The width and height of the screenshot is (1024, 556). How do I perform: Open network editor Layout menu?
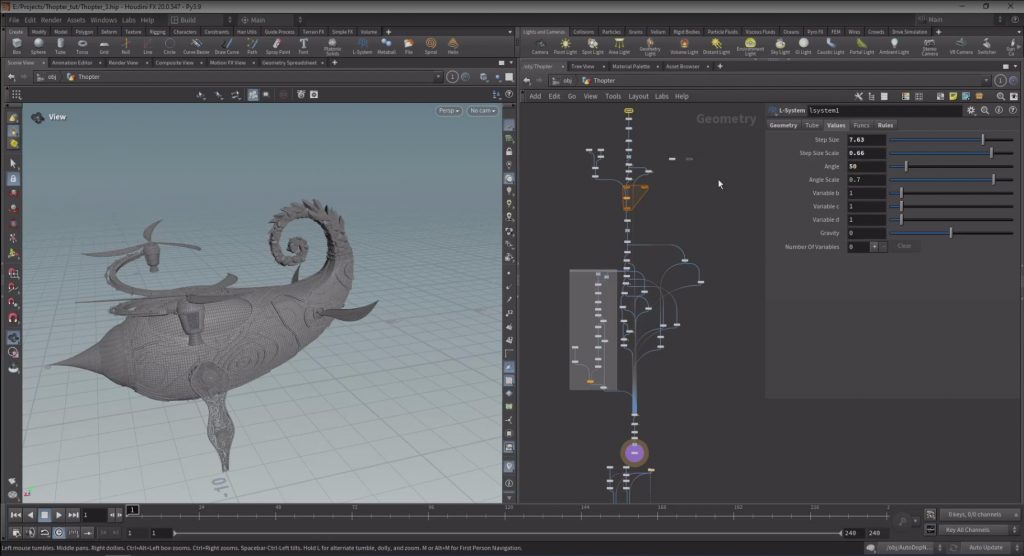point(638,96)
